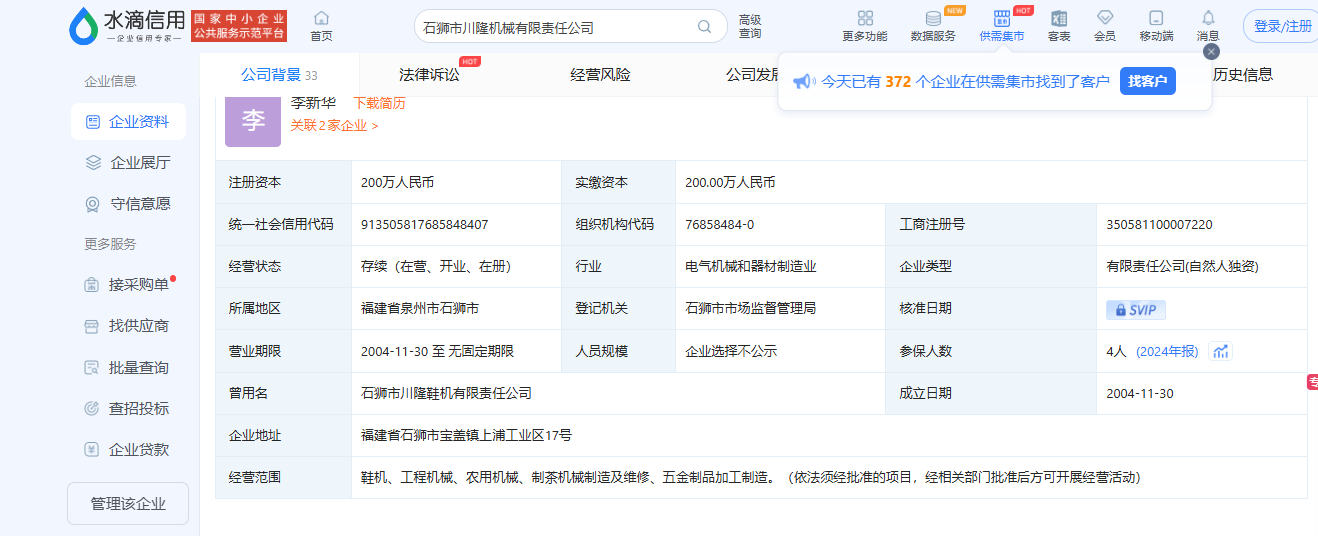Click the 消息 bell icon
This screenshot has height=536, width=1318.
tap(1208, 19)
